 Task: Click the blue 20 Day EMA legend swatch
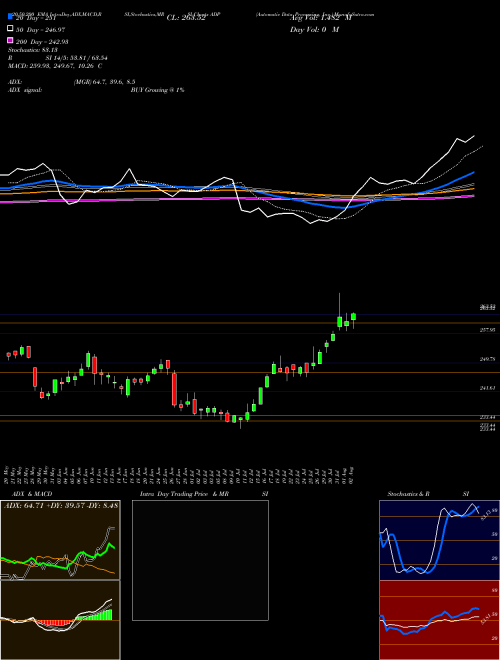coord(11,17)
